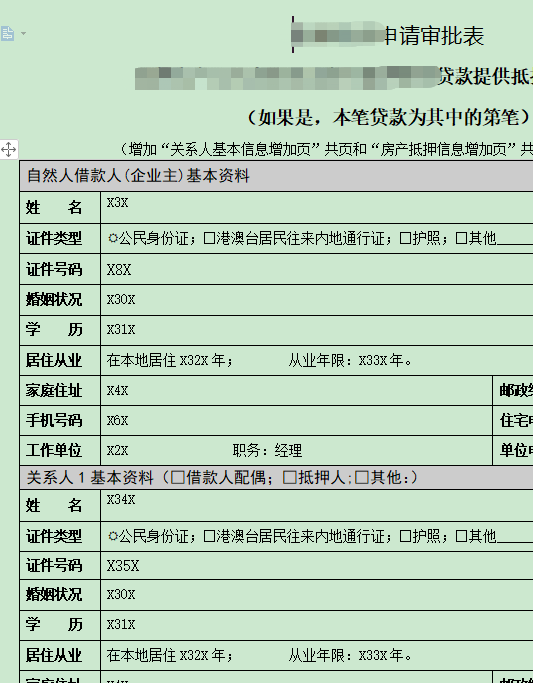Click X32X in 关系人1 居住从业 row
This screenshot has height=683, width=533.
click(194, 655)
